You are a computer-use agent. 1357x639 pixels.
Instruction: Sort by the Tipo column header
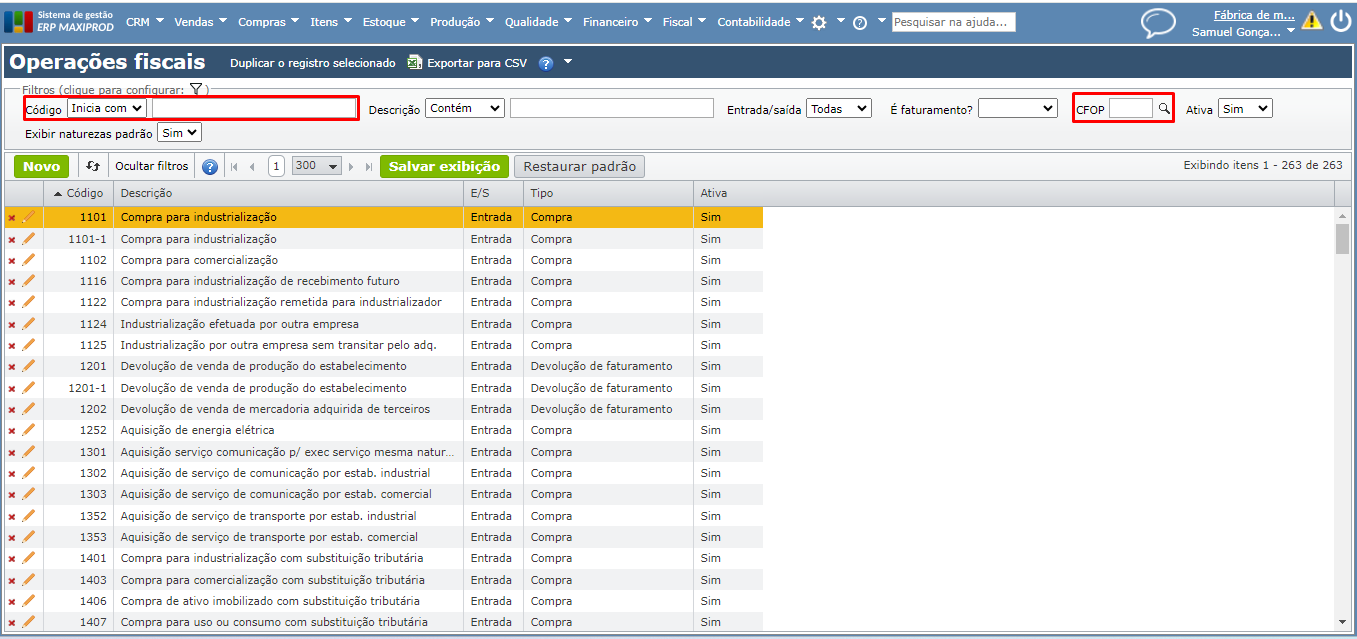point(608,193)
